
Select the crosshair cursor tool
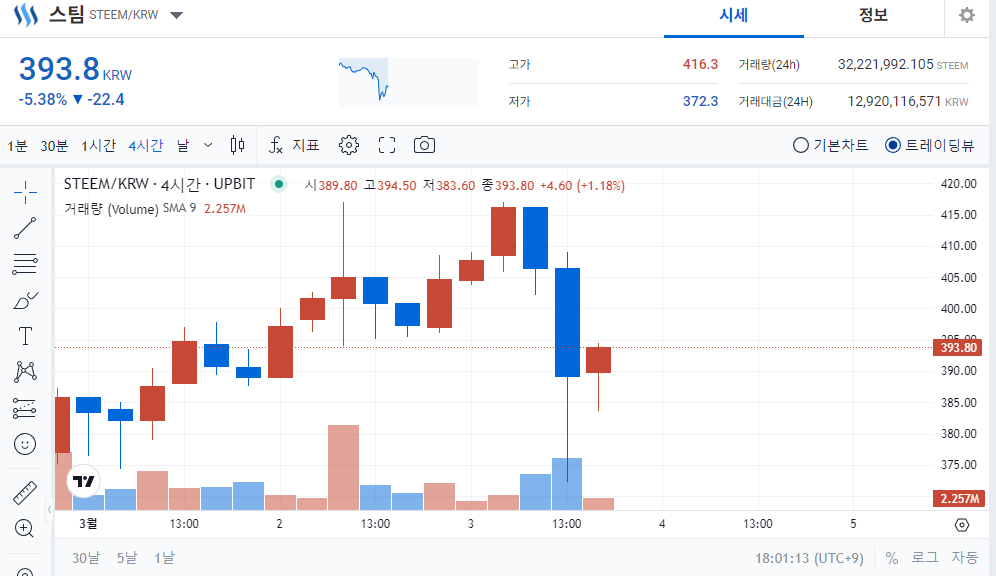pyautogui.click(x=25, y=192)
